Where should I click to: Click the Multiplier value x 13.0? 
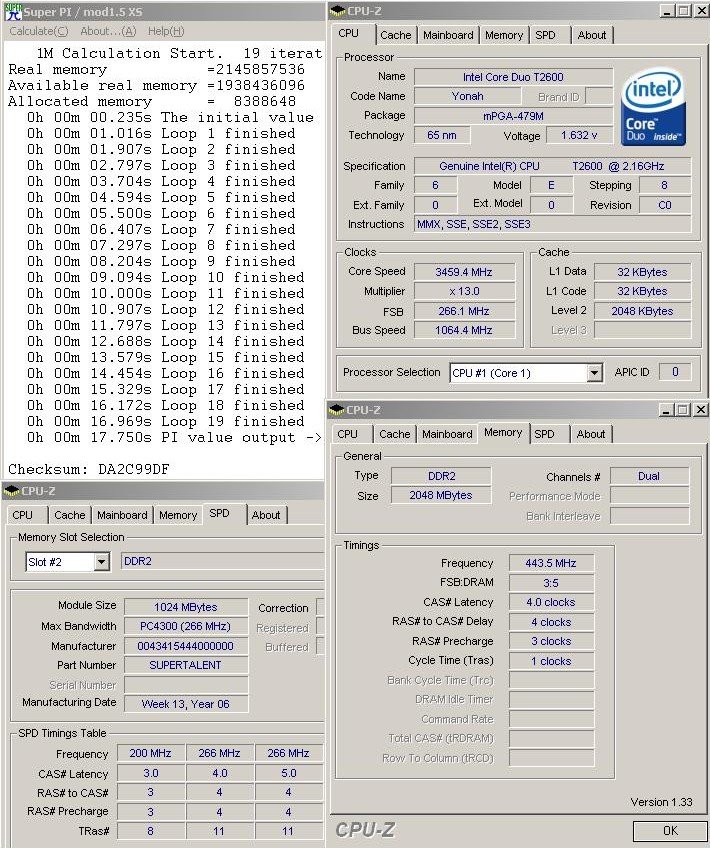(x=464, y=292)
